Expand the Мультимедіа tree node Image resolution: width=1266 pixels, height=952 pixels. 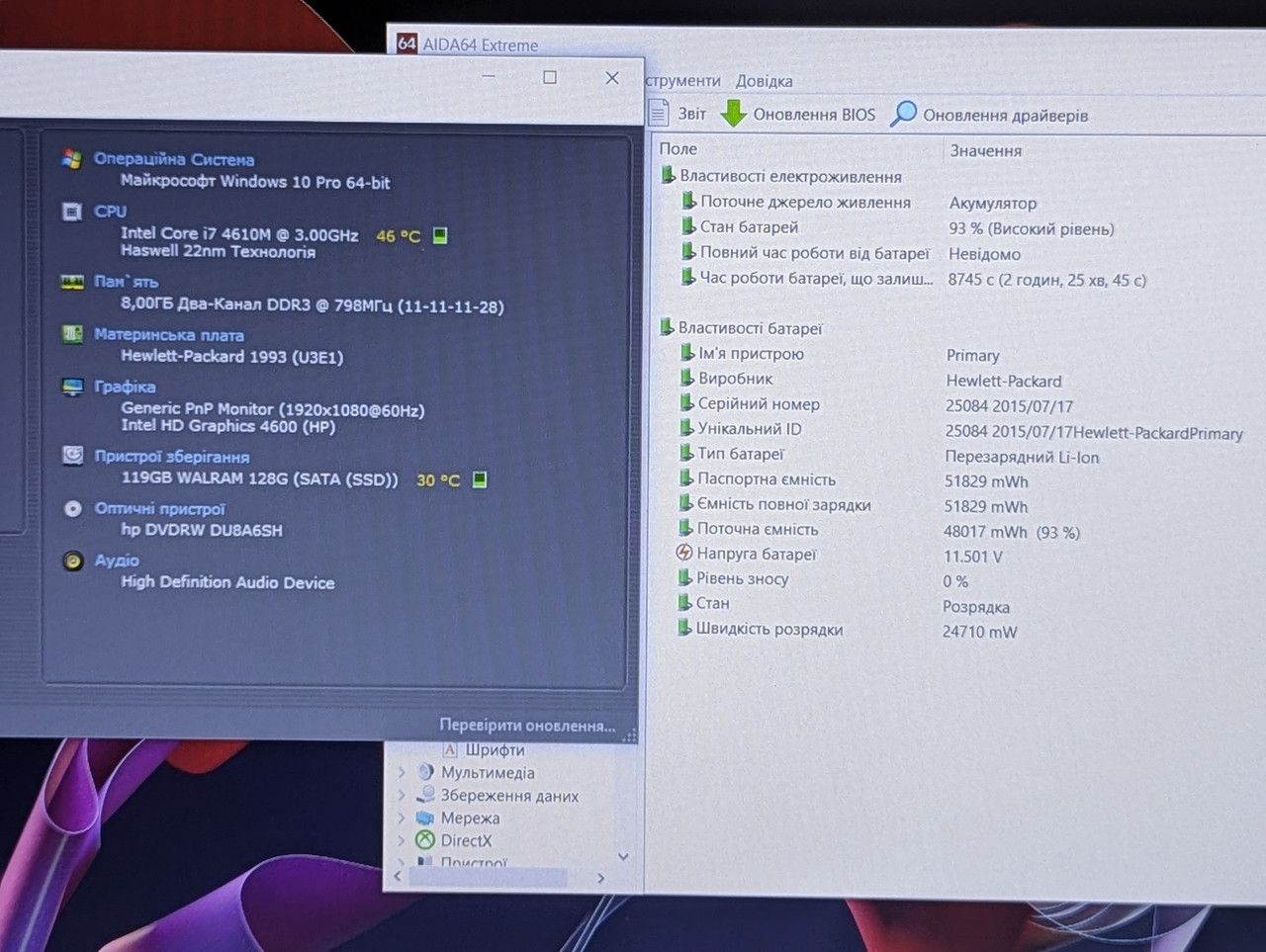coord(402,772)
